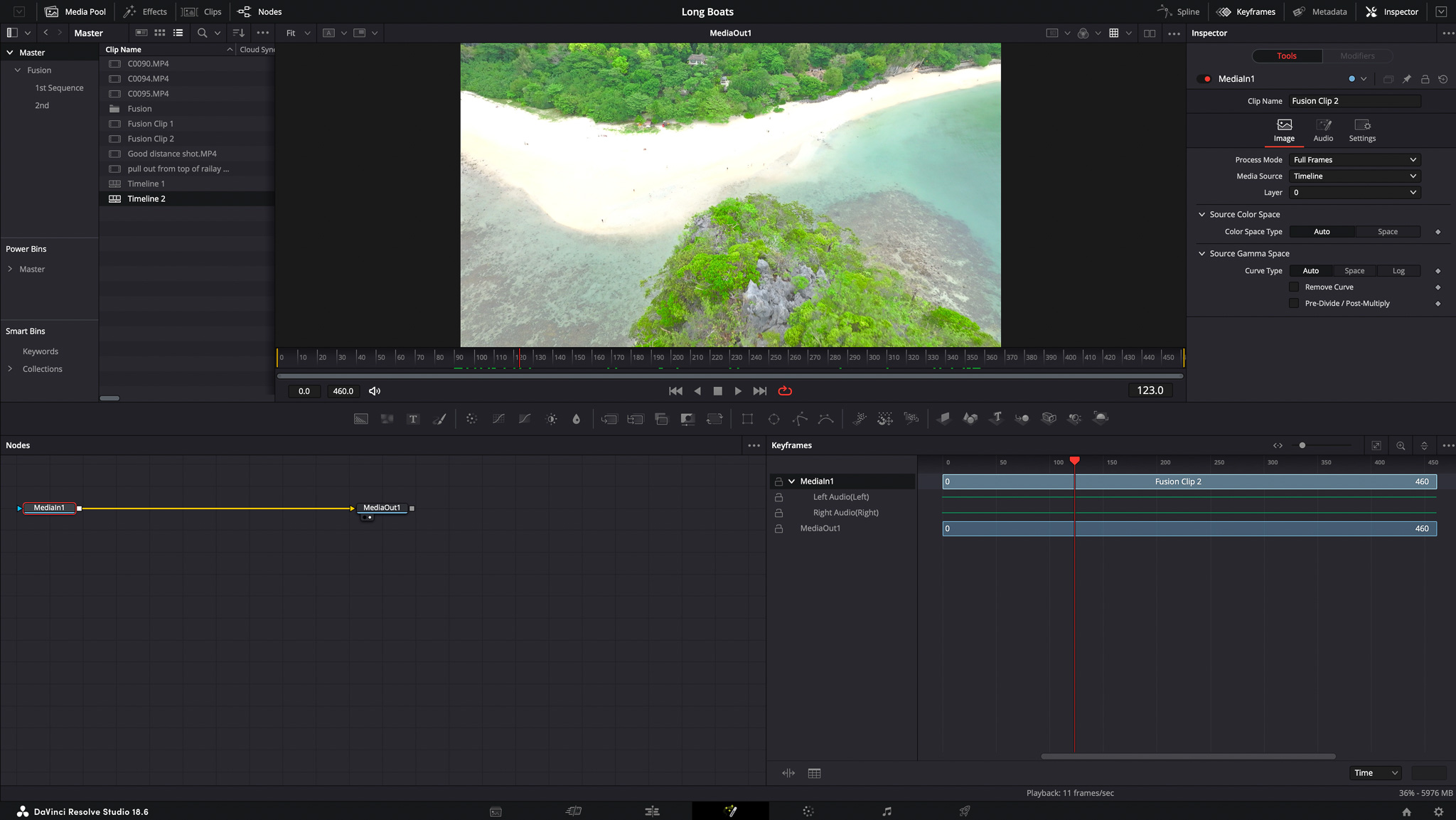This screenshot has width=1456, height=820.
Task: Switch to the Cut page icon
Action: tap(574, 811)
